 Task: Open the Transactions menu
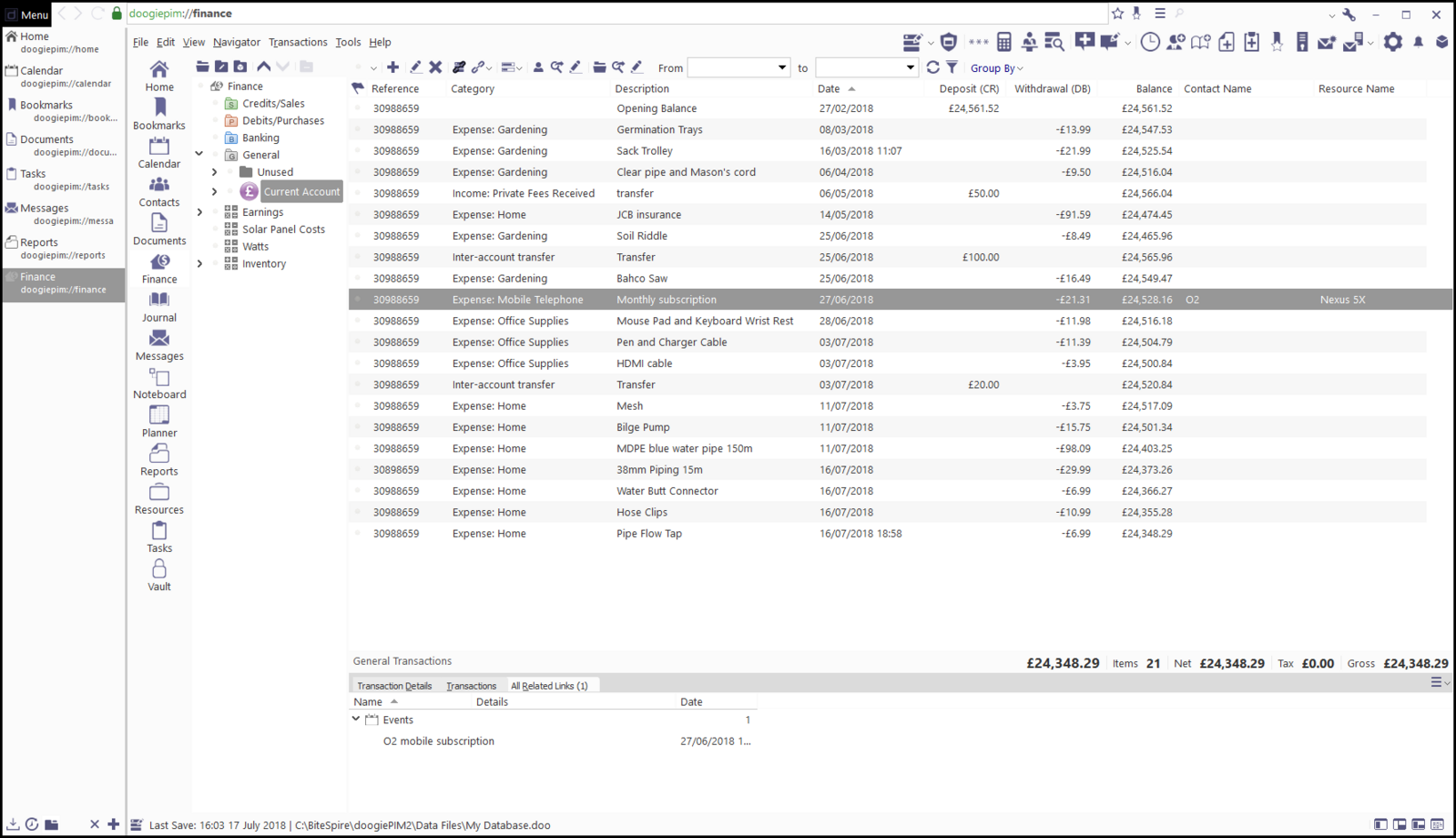[x=298, y=42]
